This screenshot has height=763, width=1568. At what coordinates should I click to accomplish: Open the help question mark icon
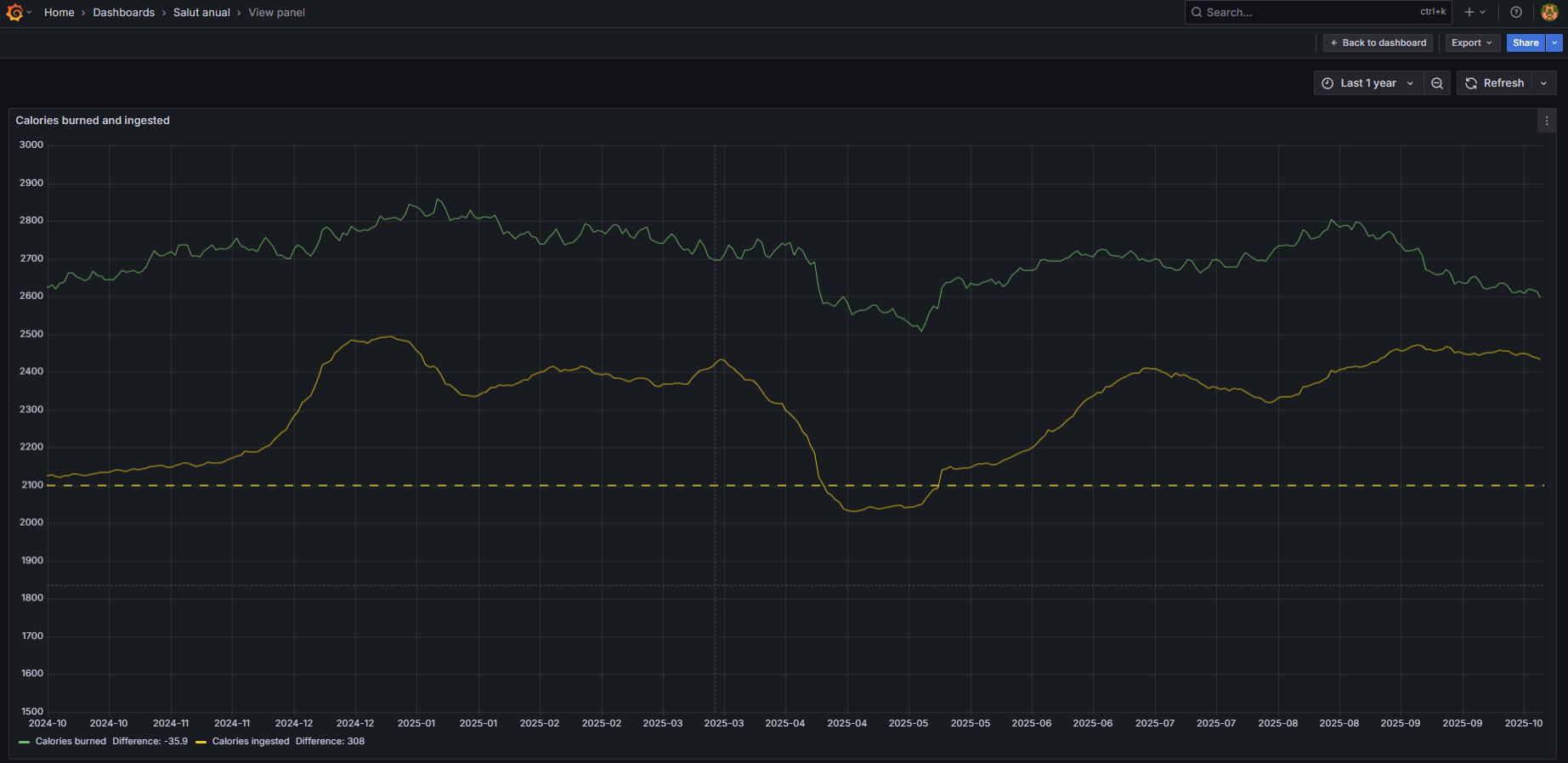coord(1516,12)
